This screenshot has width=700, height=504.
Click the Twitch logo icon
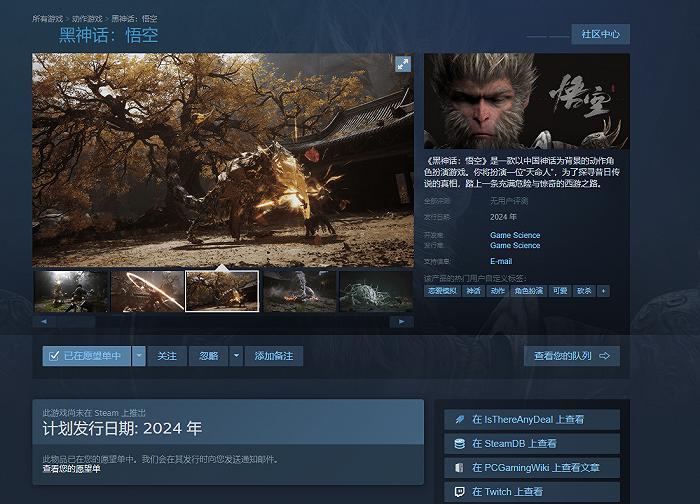459,492
